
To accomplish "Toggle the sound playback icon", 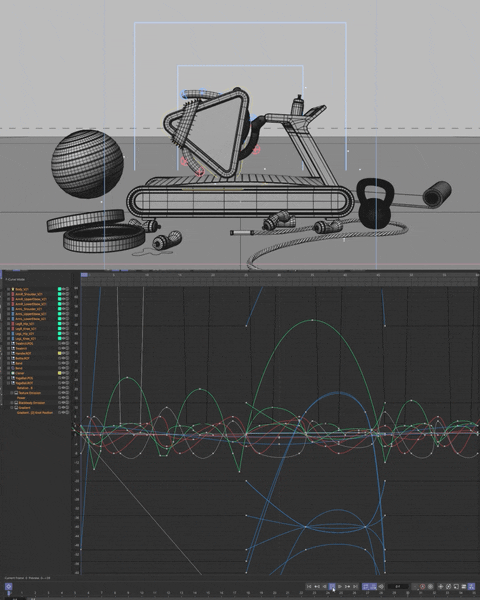I will pos(381,586).
